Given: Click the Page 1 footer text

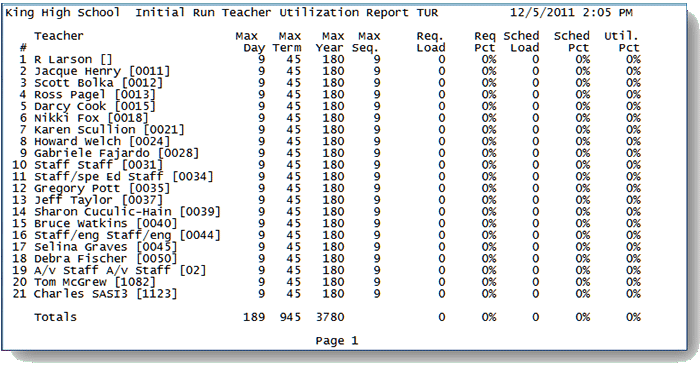Looking at the screenshot, I should [337, 341].
